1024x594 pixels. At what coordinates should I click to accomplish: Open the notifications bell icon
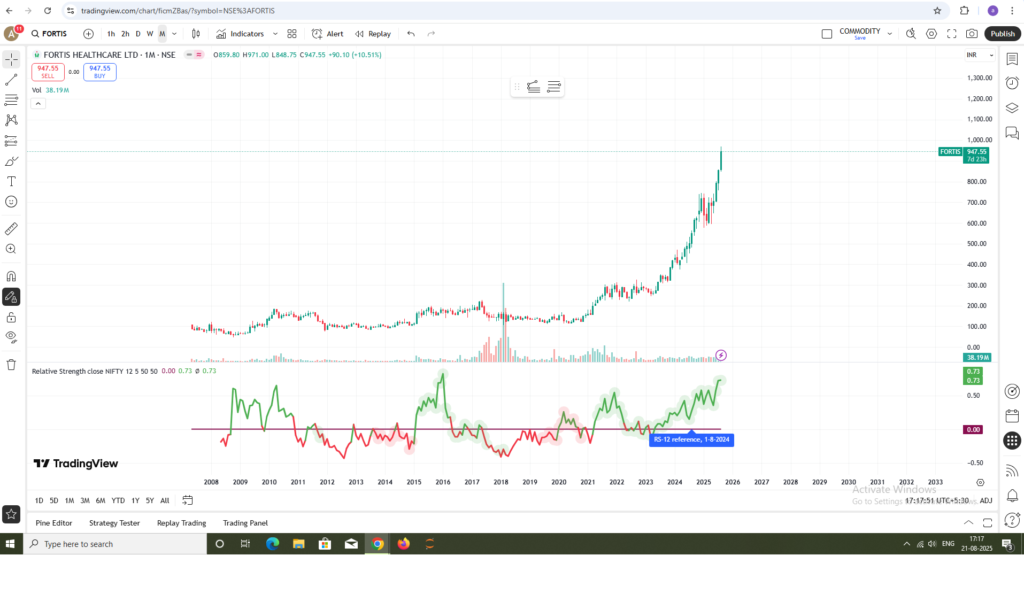[x=1012, y=495]
